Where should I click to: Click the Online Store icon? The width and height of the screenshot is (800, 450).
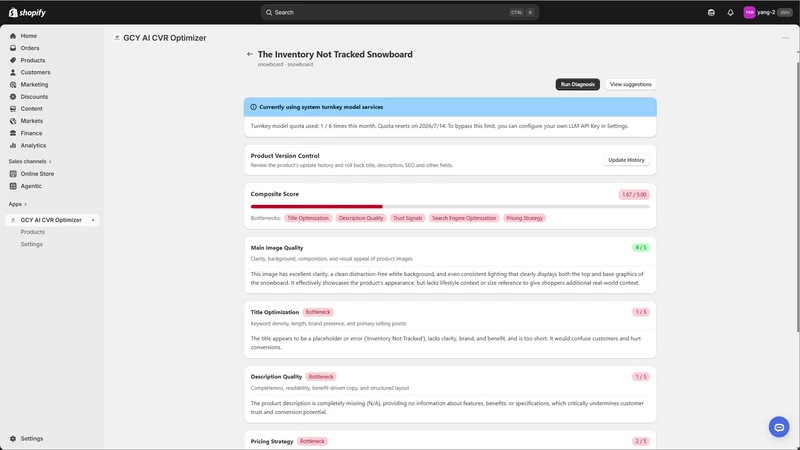(x=13, y=174)
